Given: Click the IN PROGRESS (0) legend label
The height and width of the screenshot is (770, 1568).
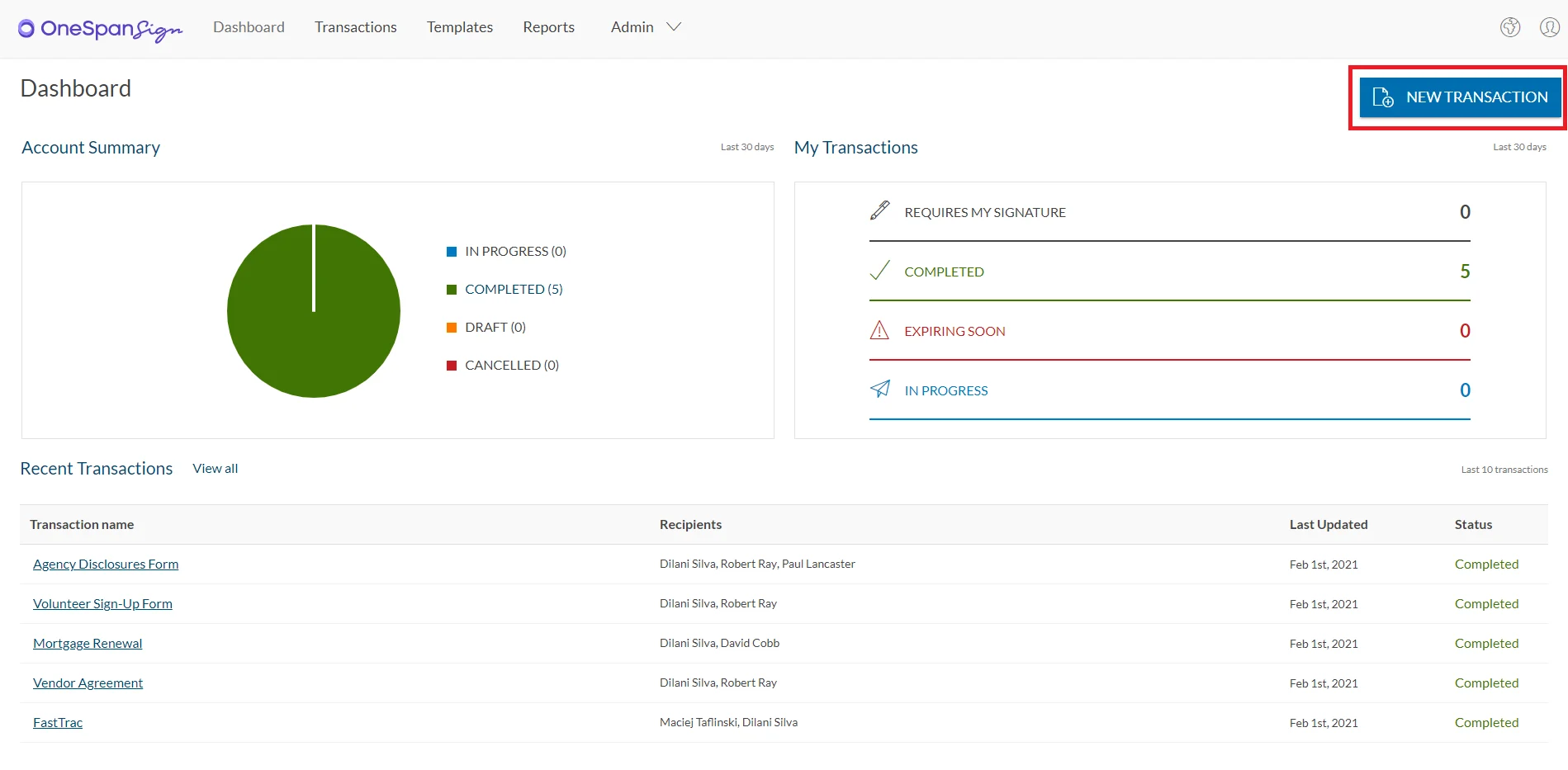Looking at the screenshot, I should [x=515, y=252].
